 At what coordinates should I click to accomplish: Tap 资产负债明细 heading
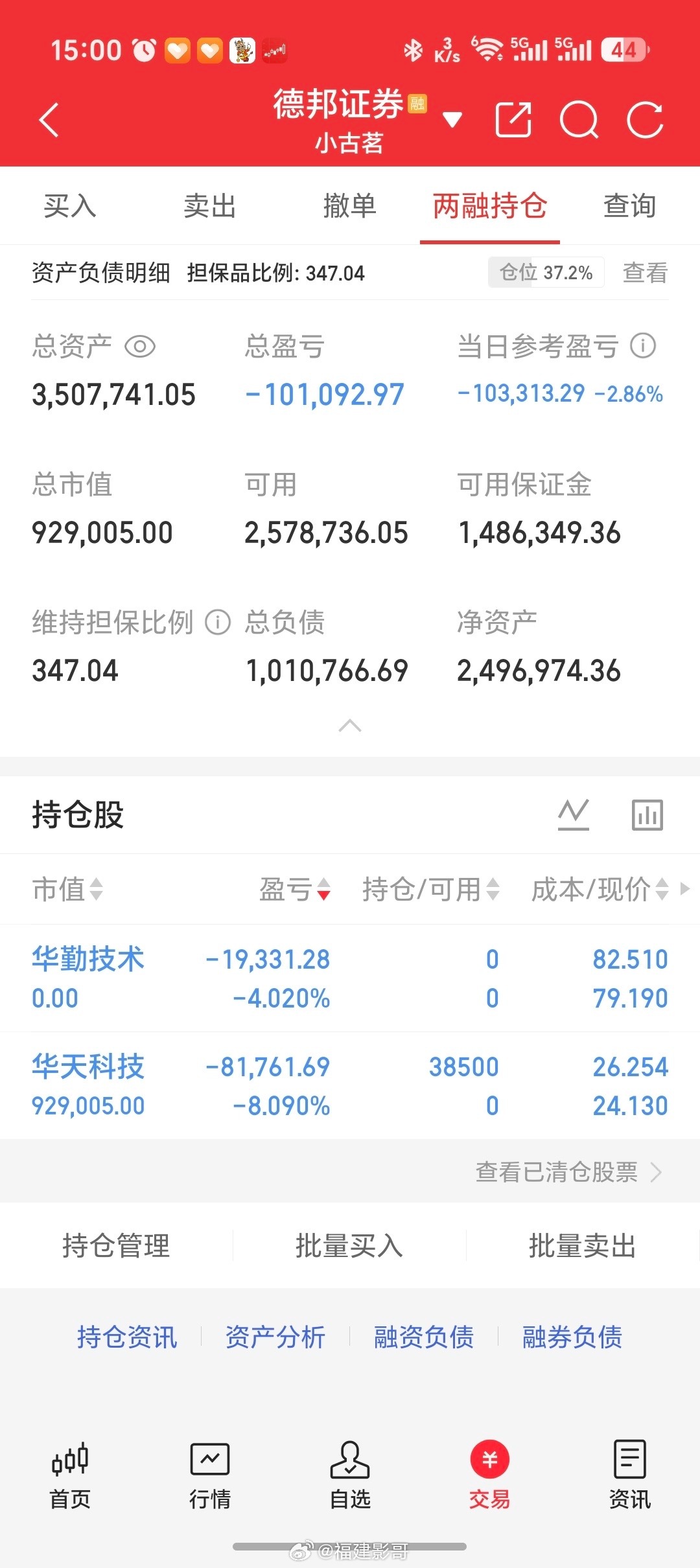pos(101,273)
